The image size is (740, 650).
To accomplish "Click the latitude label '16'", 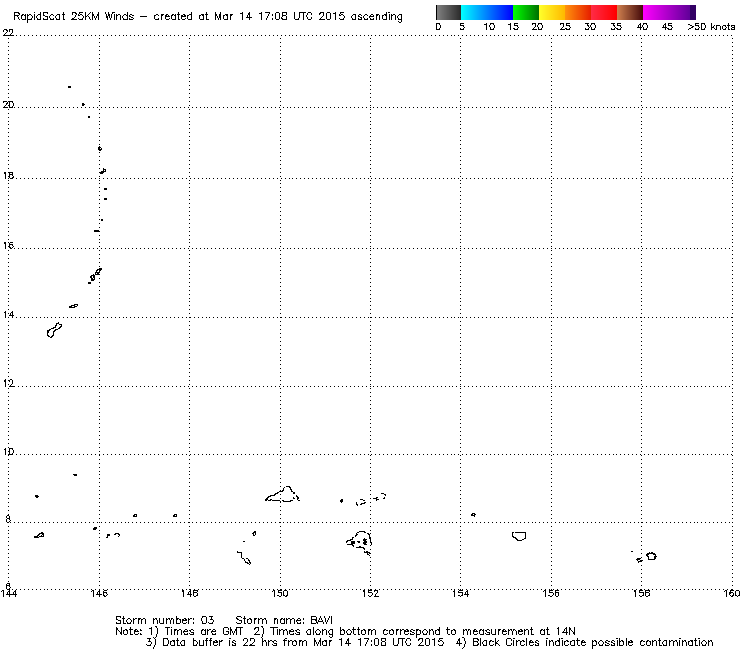I will pos(8,245).
